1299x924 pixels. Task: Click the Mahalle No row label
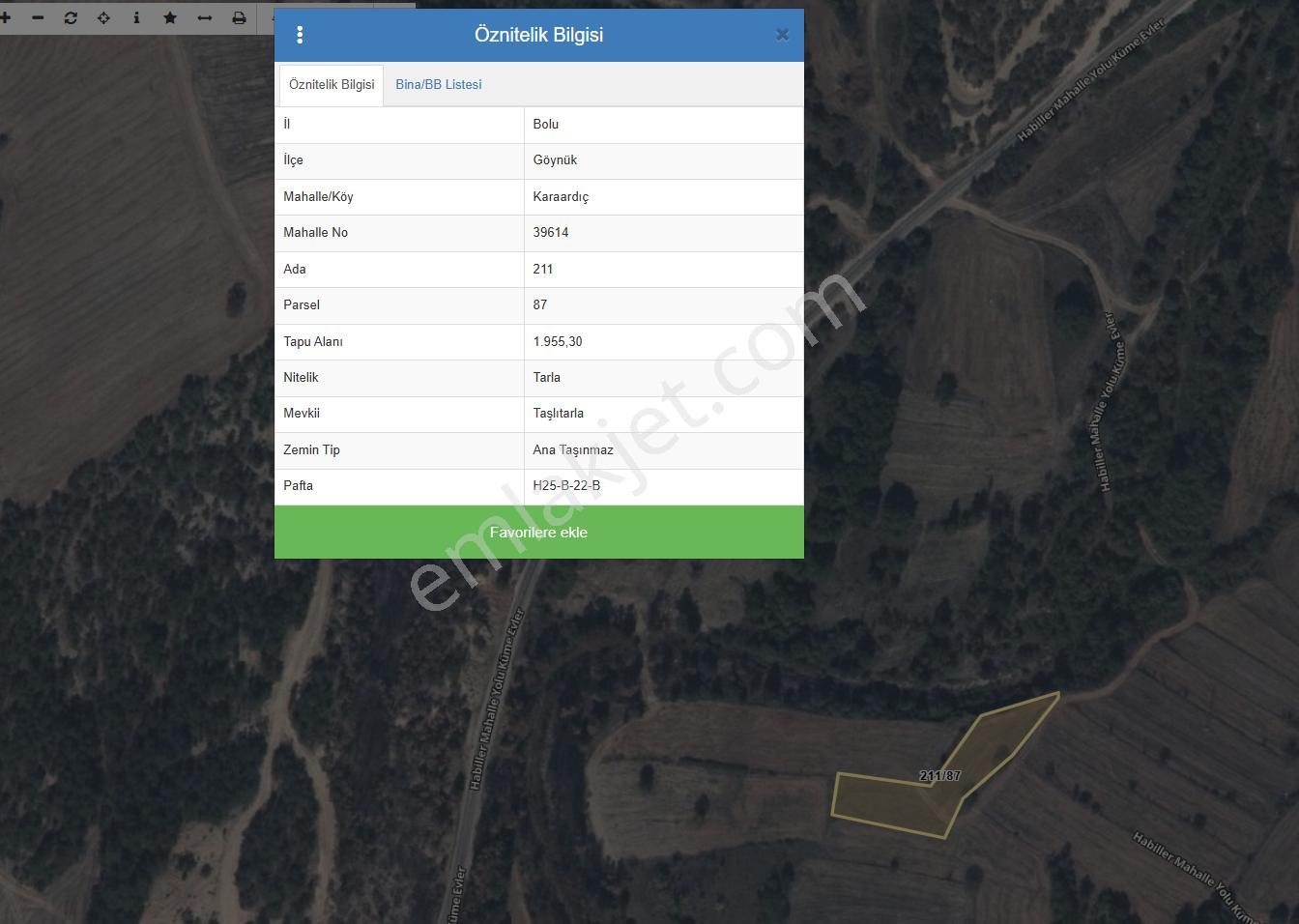coord(315,233)
